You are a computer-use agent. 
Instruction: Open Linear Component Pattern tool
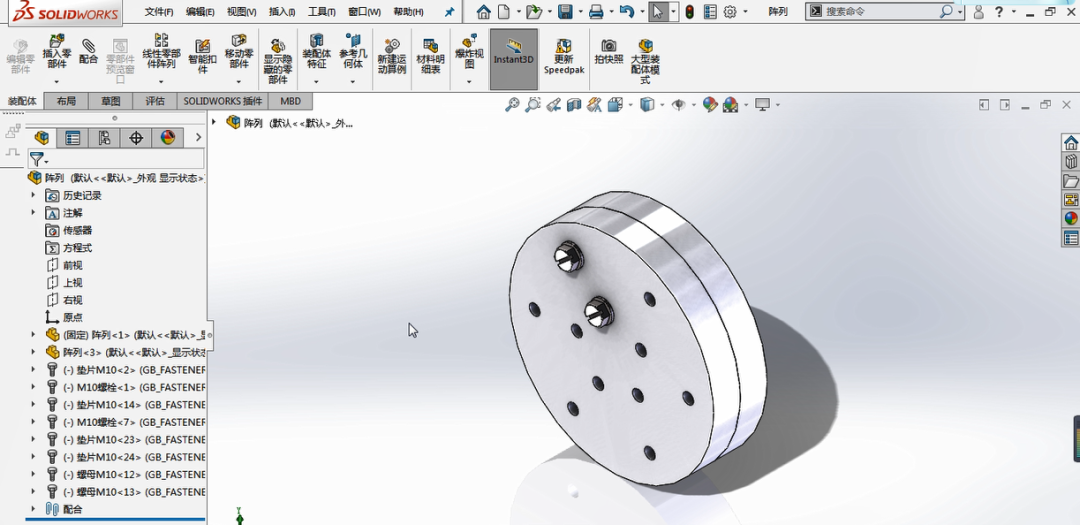tap(161, 52)
